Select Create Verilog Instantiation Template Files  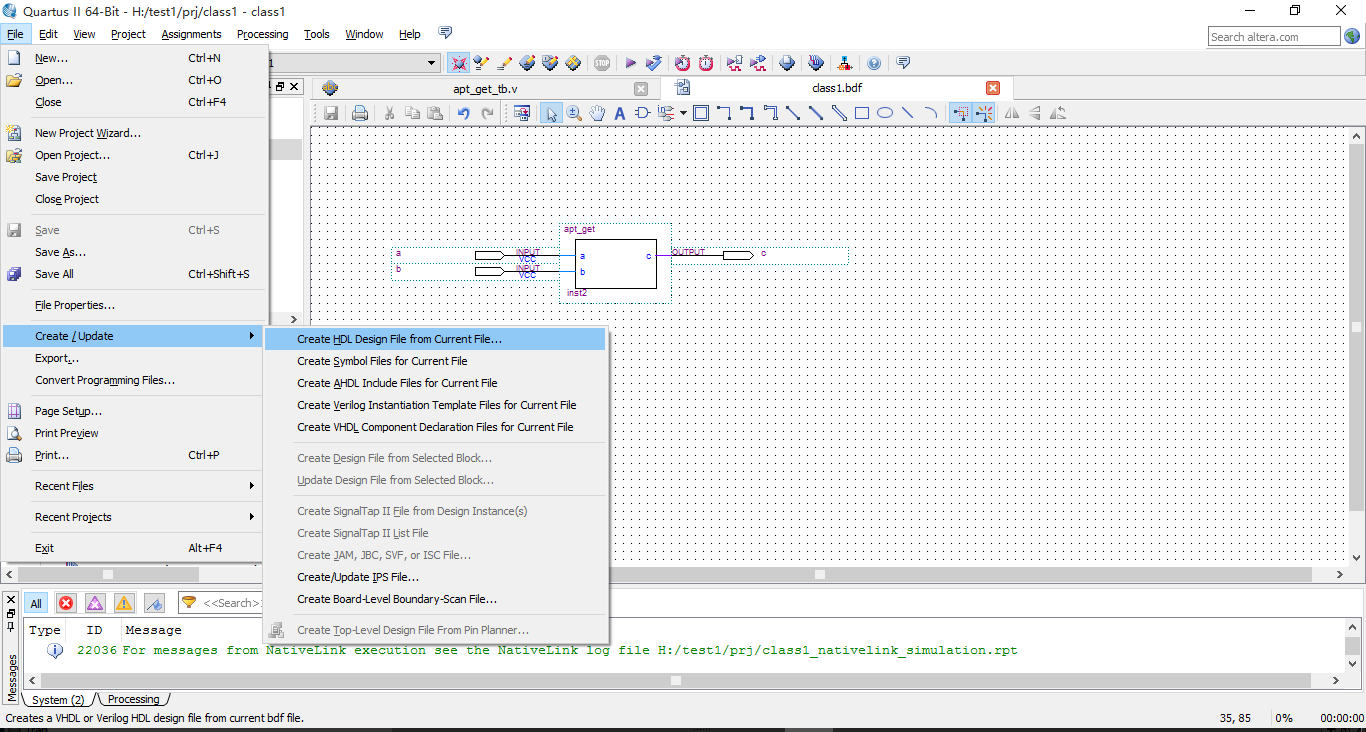435,405
